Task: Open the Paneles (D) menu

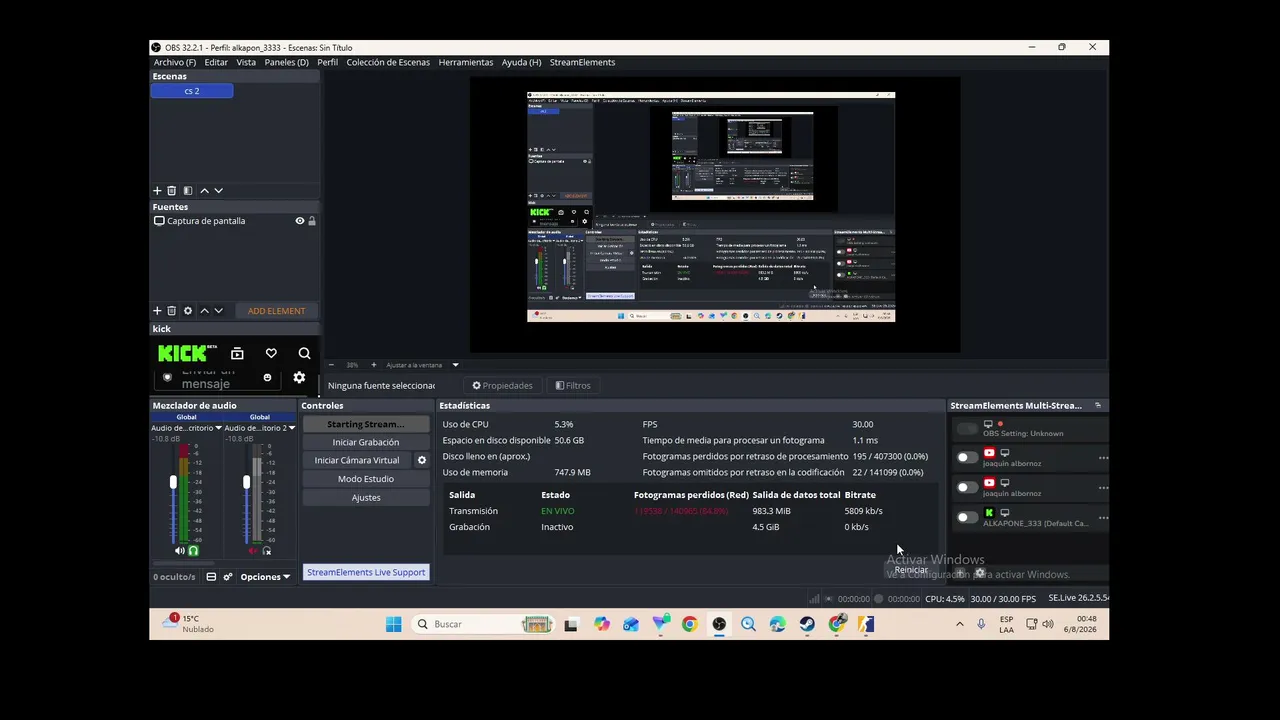Action: point(286,62)
